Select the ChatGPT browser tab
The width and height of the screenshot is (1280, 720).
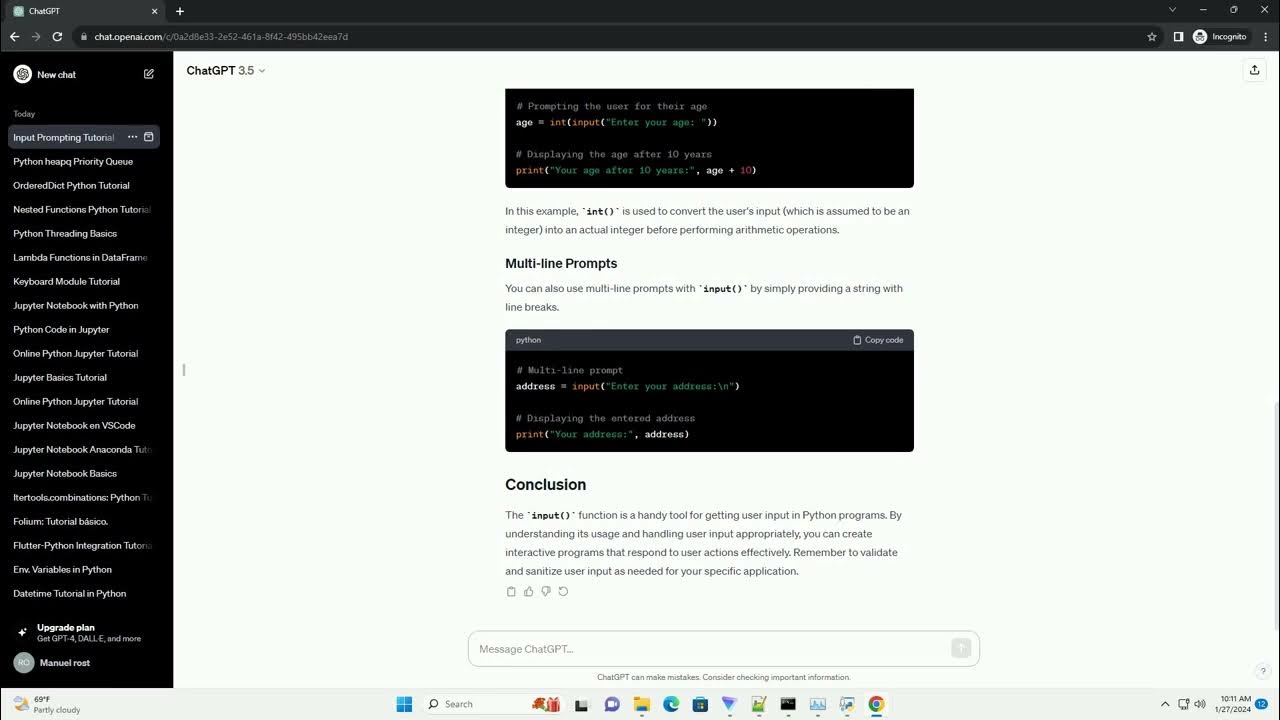tap(86, 11)
